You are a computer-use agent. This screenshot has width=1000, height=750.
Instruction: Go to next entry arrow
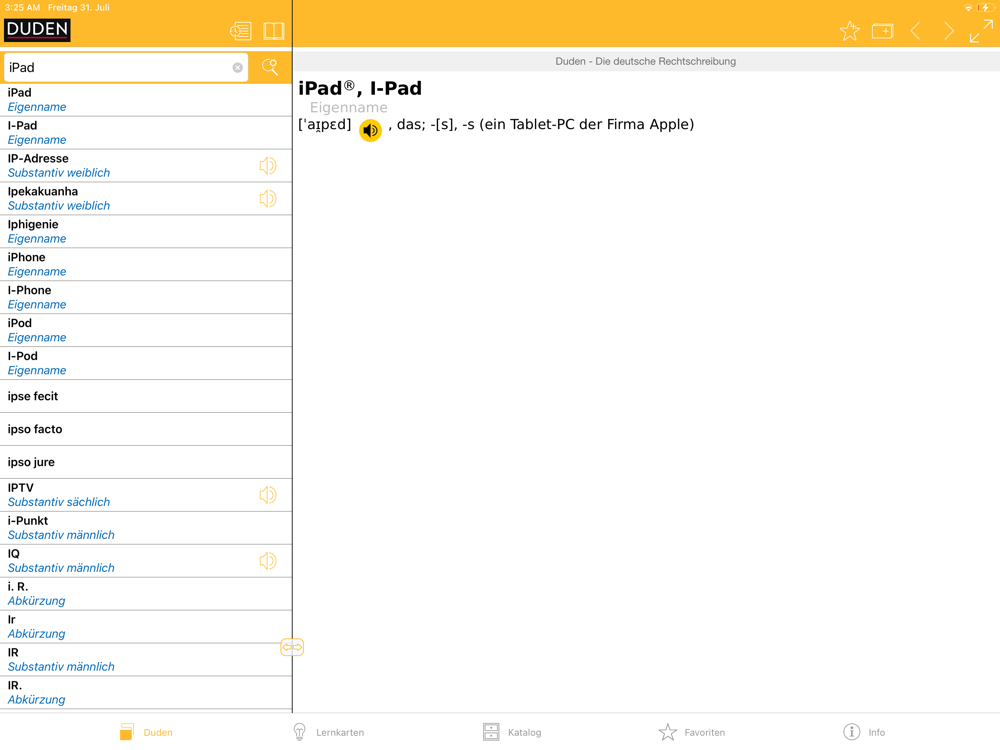[949, 31]
